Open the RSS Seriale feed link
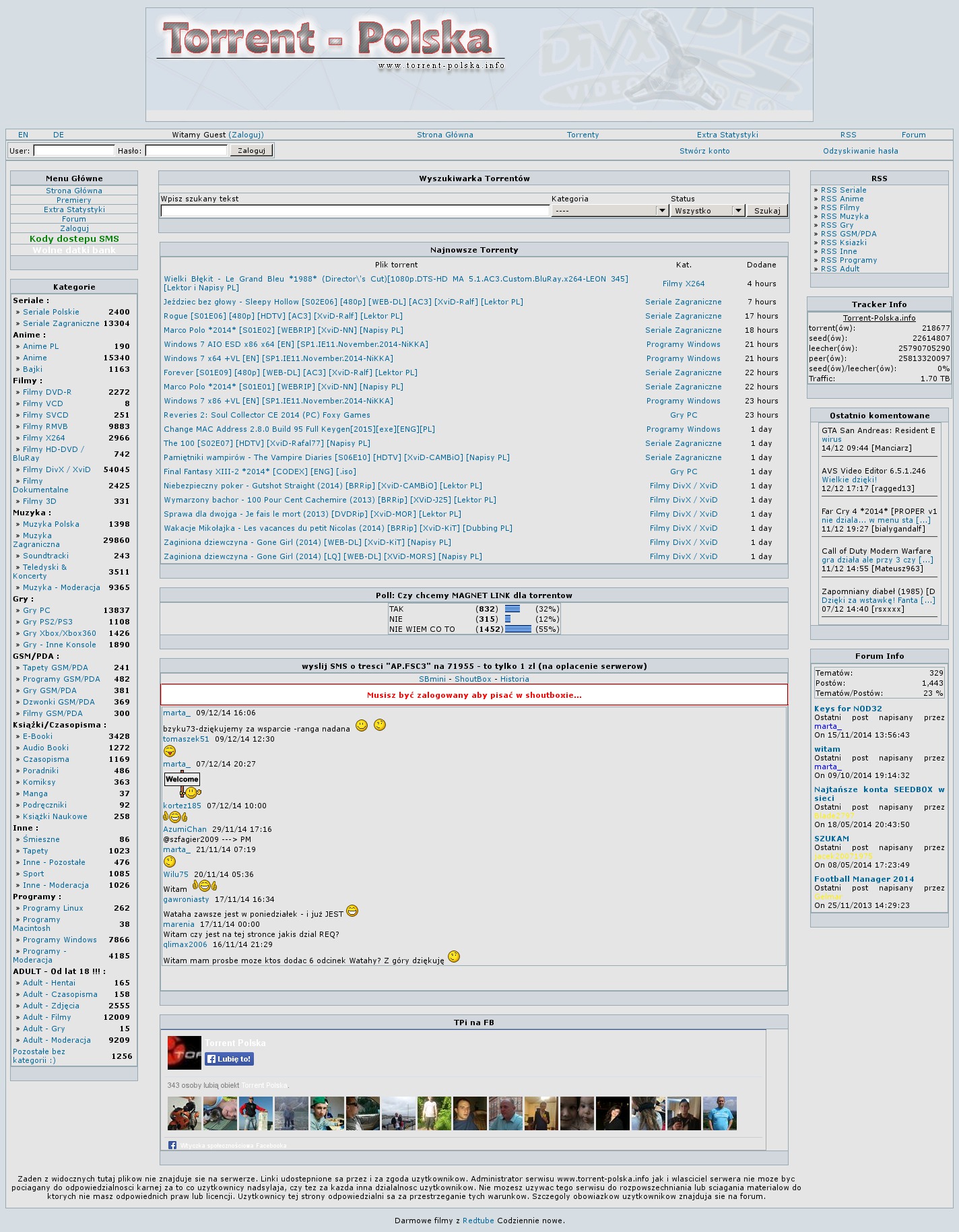Screen dimensions: 959x1232 (x=843, y=190)
